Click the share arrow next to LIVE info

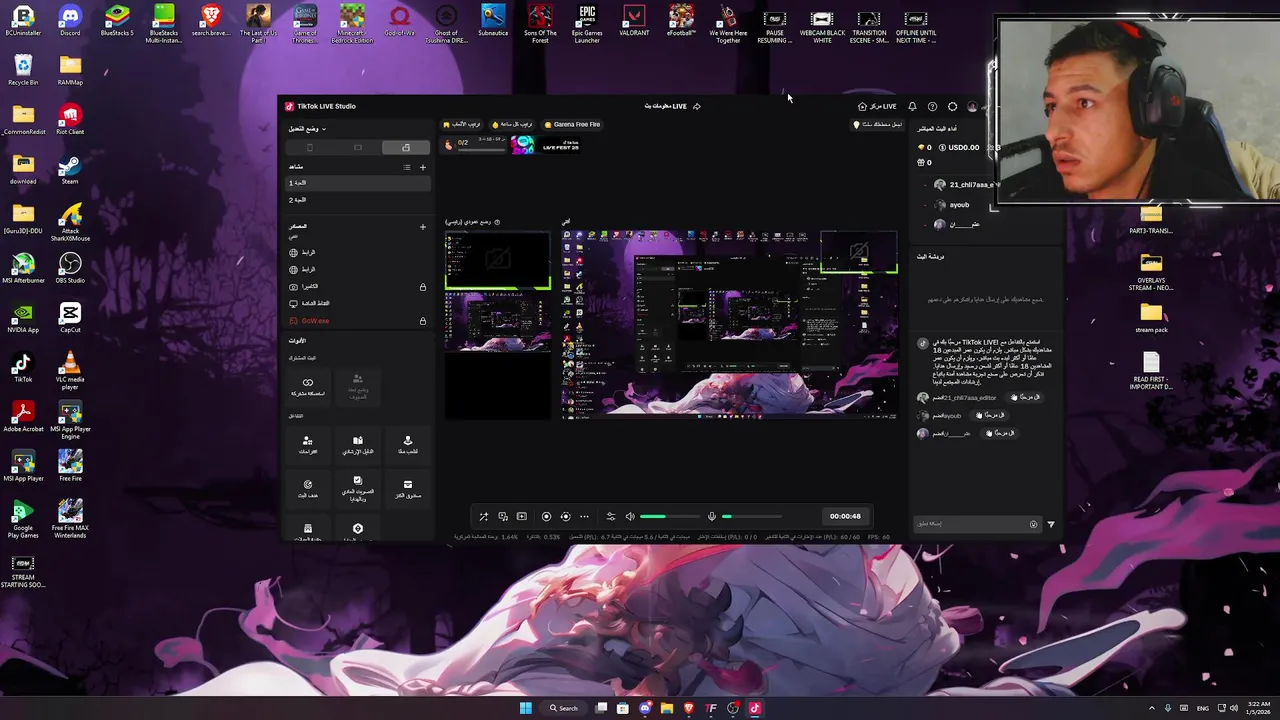(697, 106)
